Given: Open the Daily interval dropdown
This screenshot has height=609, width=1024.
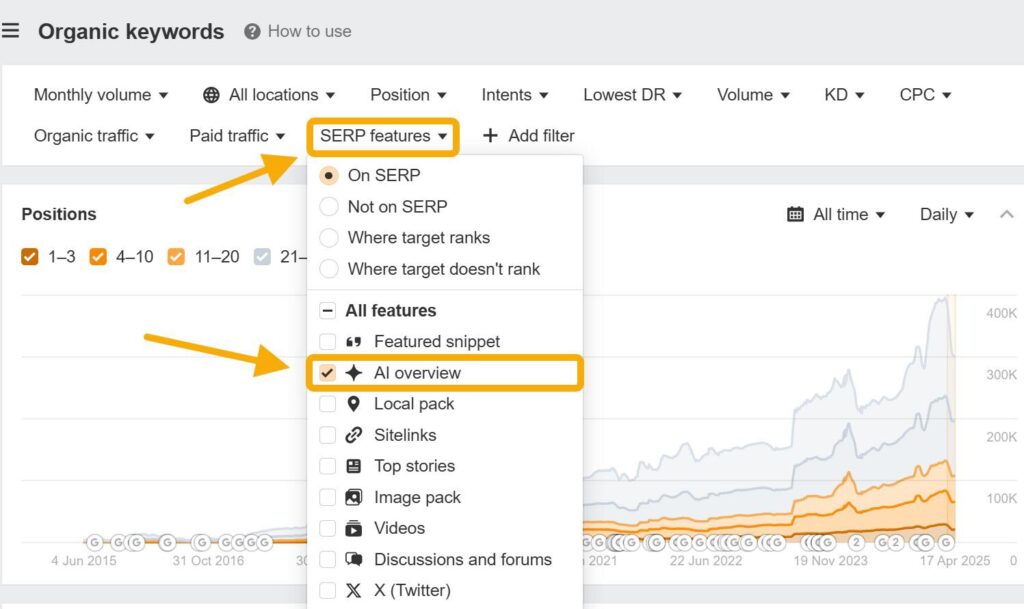Looking at the screenshot, I should pyautogui.click(x=946, y=214).
